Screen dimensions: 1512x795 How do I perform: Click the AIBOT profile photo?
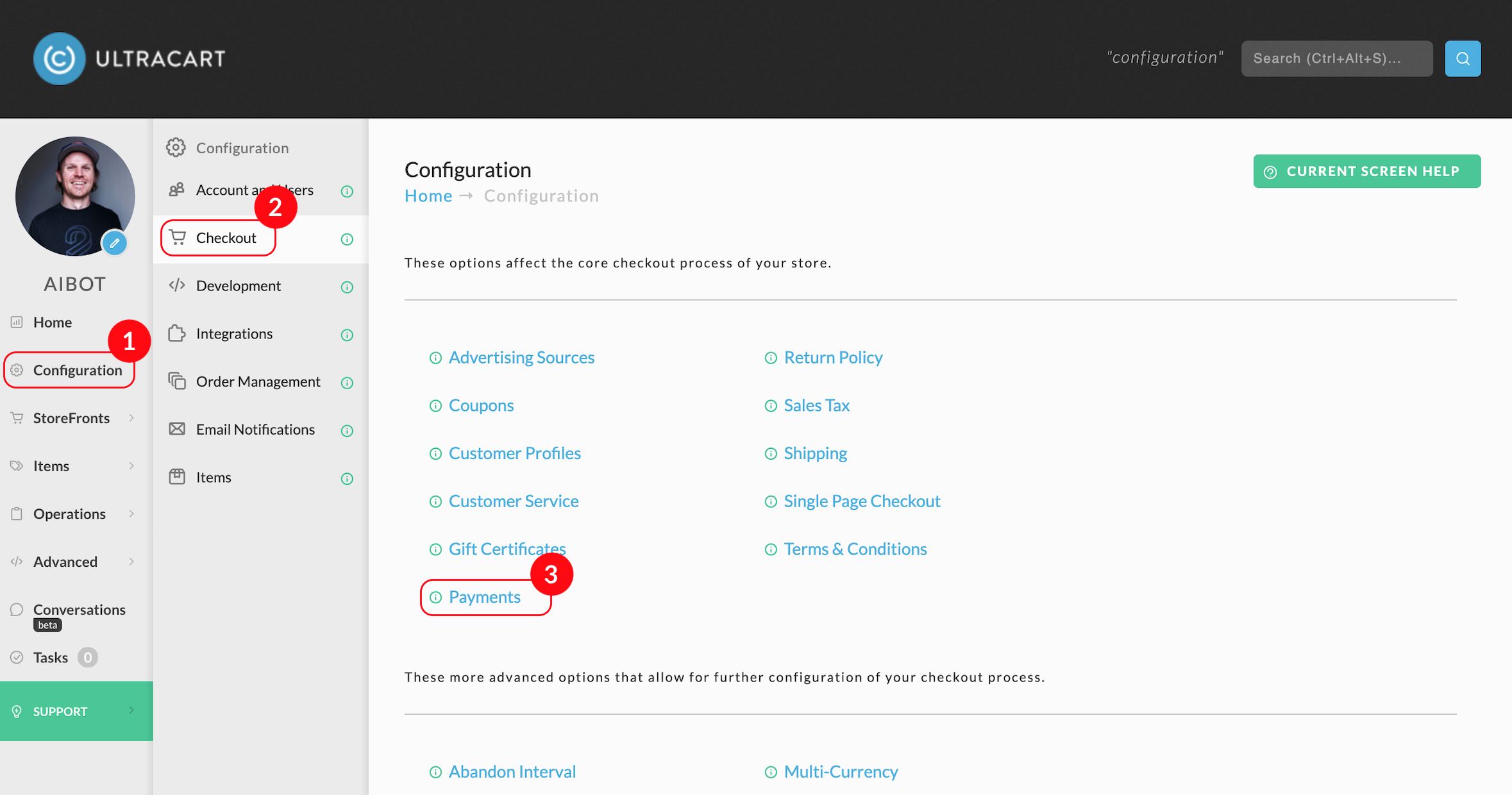pos(75,196)
